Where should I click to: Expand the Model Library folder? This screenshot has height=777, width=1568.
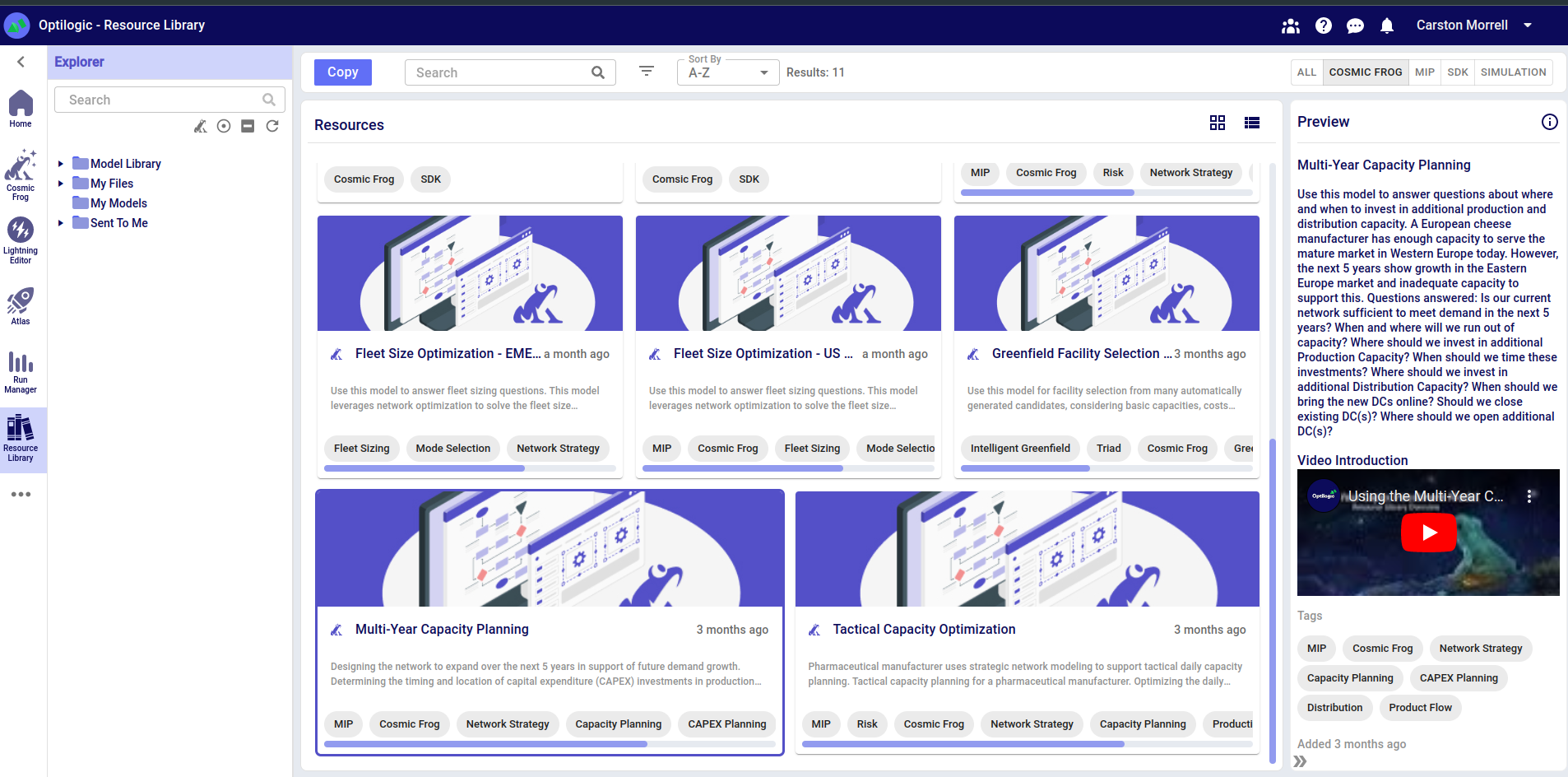tap(59, 163)
